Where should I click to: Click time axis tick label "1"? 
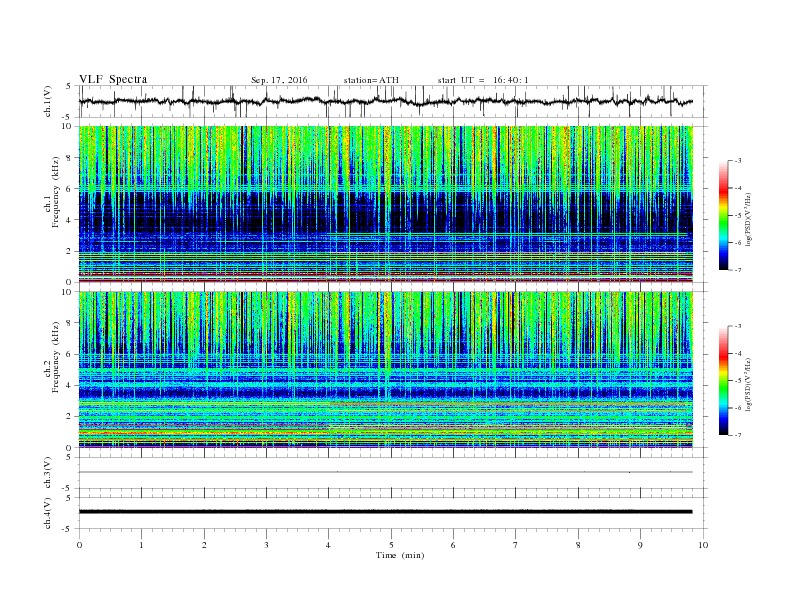(141, 545)
